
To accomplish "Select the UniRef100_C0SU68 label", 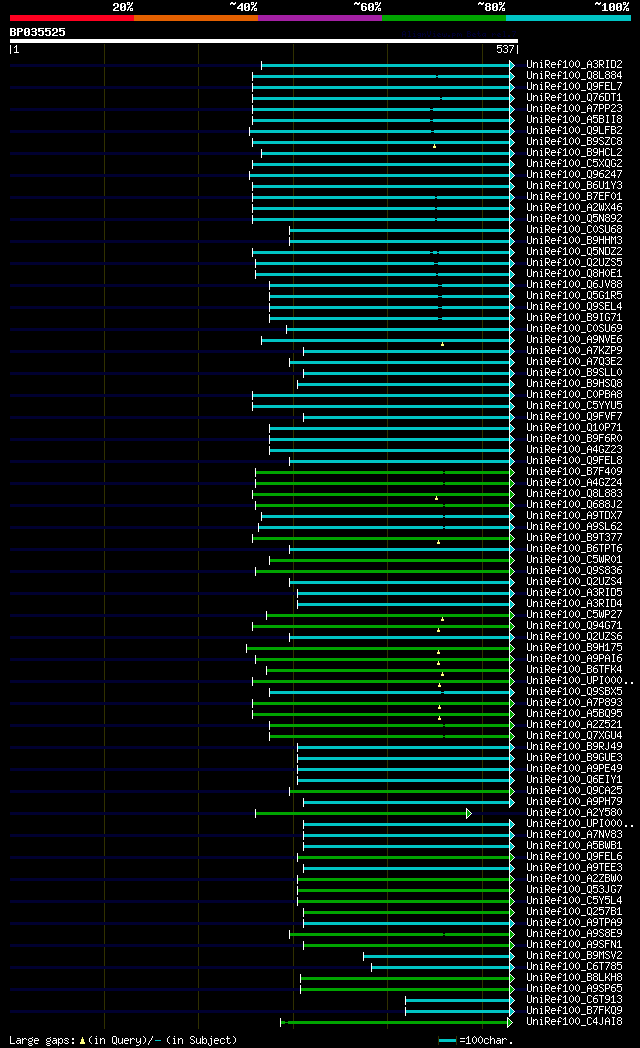I will click(574, 230).
